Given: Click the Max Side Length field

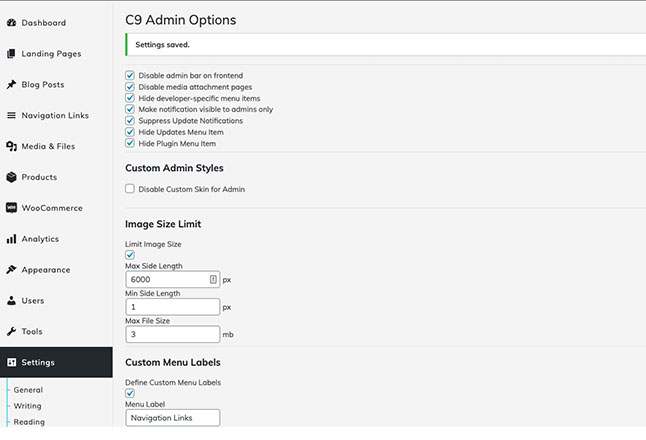Looking at the screenshot, I should coord(173,279).
